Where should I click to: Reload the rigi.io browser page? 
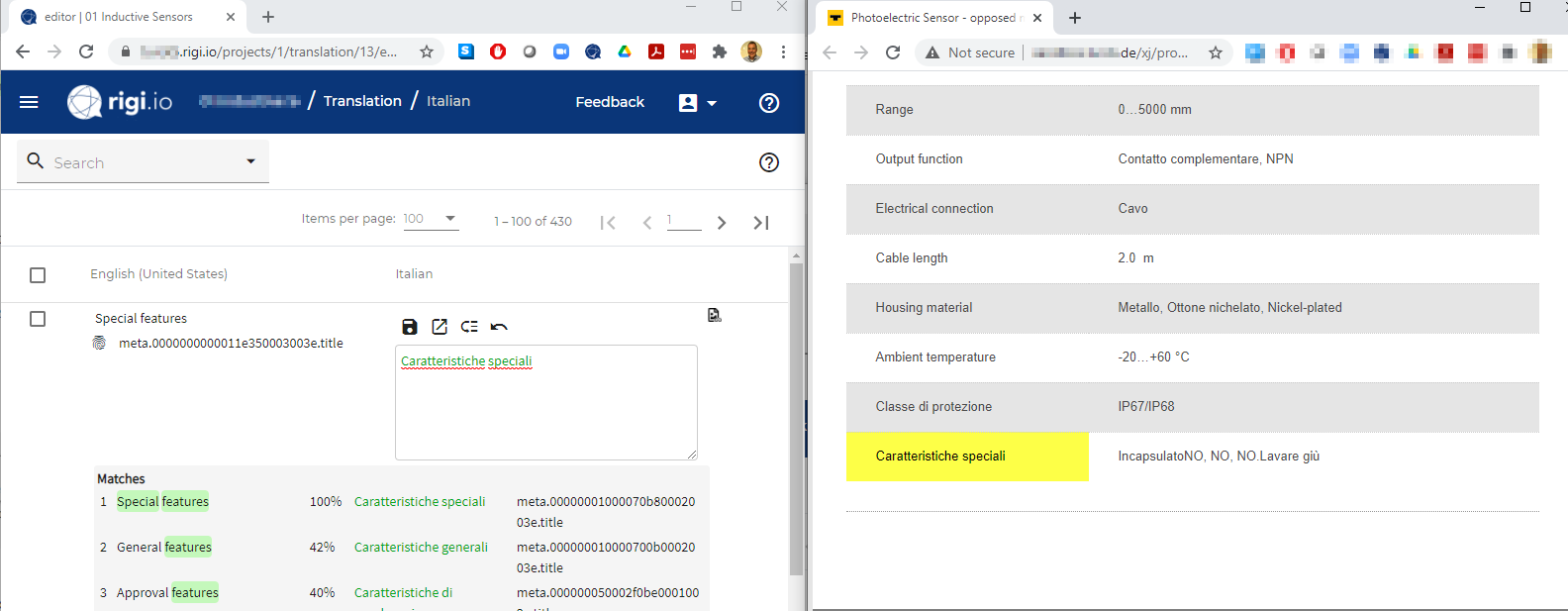click(x=86, y=51)
